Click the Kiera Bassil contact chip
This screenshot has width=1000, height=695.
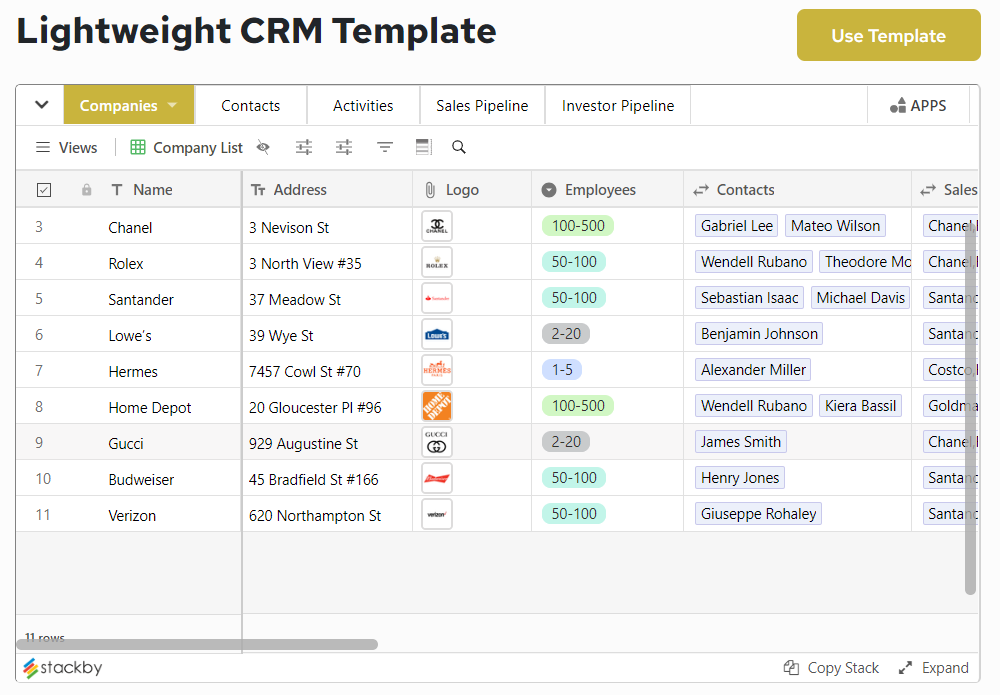pyautogui.click(x=860, y=406)
